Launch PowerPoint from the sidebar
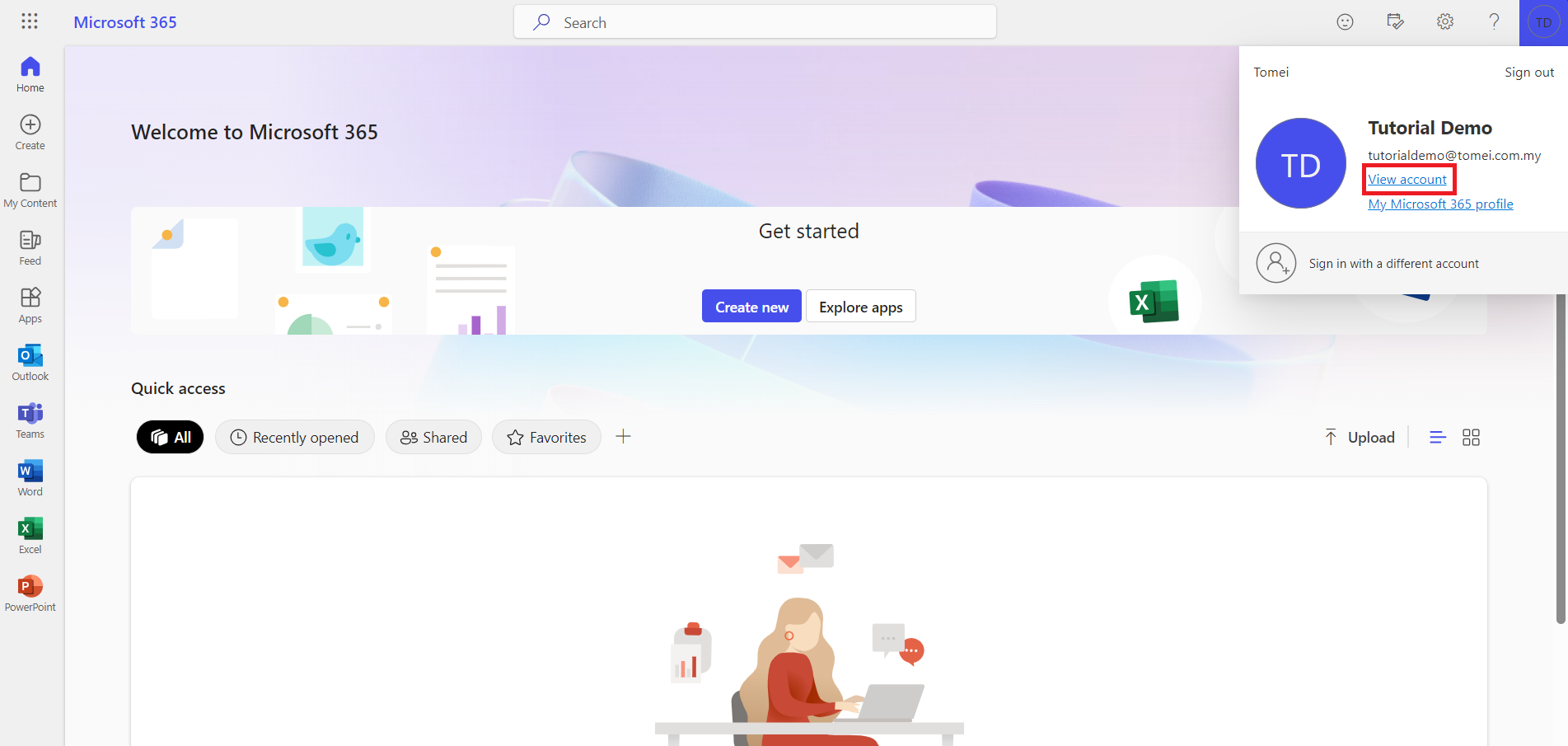Viewport: 1568px width, 746px height. point(30,594)
